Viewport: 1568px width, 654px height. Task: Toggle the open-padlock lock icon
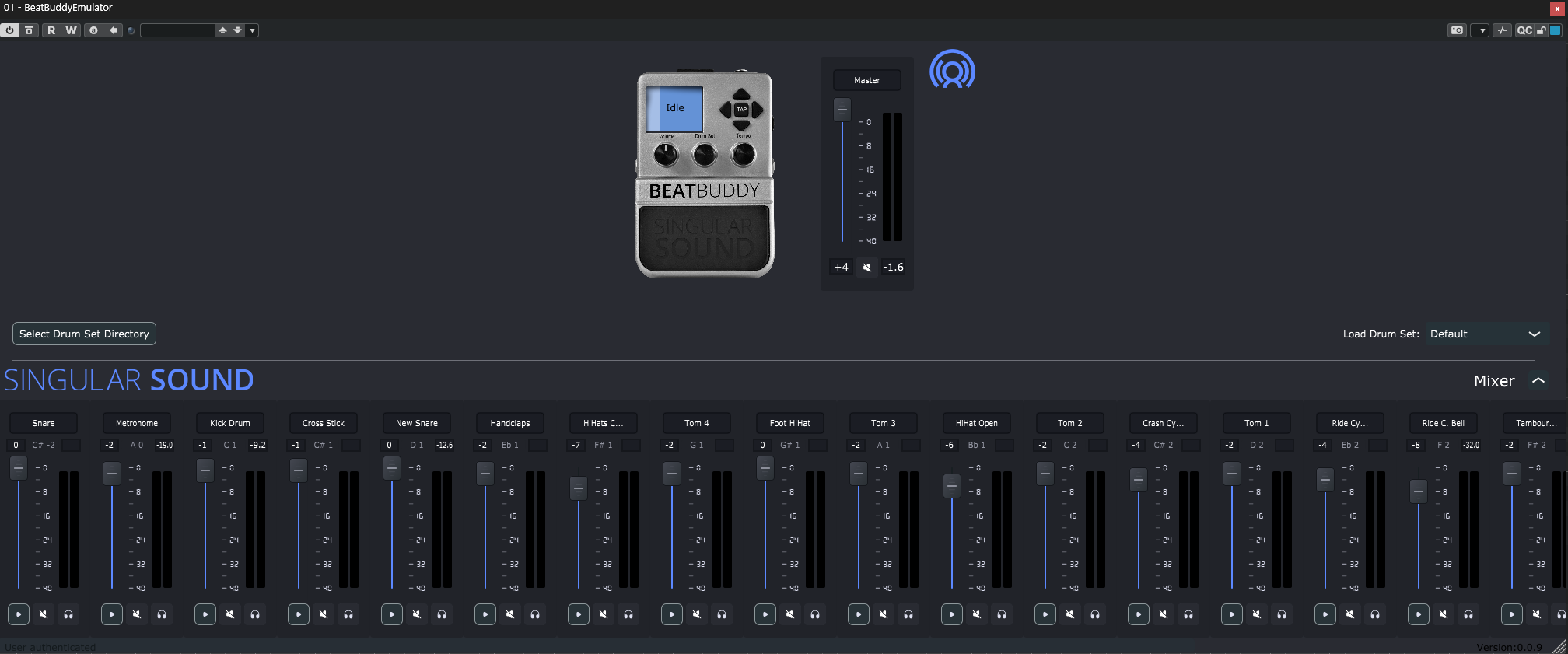[x=1541, y=30]
